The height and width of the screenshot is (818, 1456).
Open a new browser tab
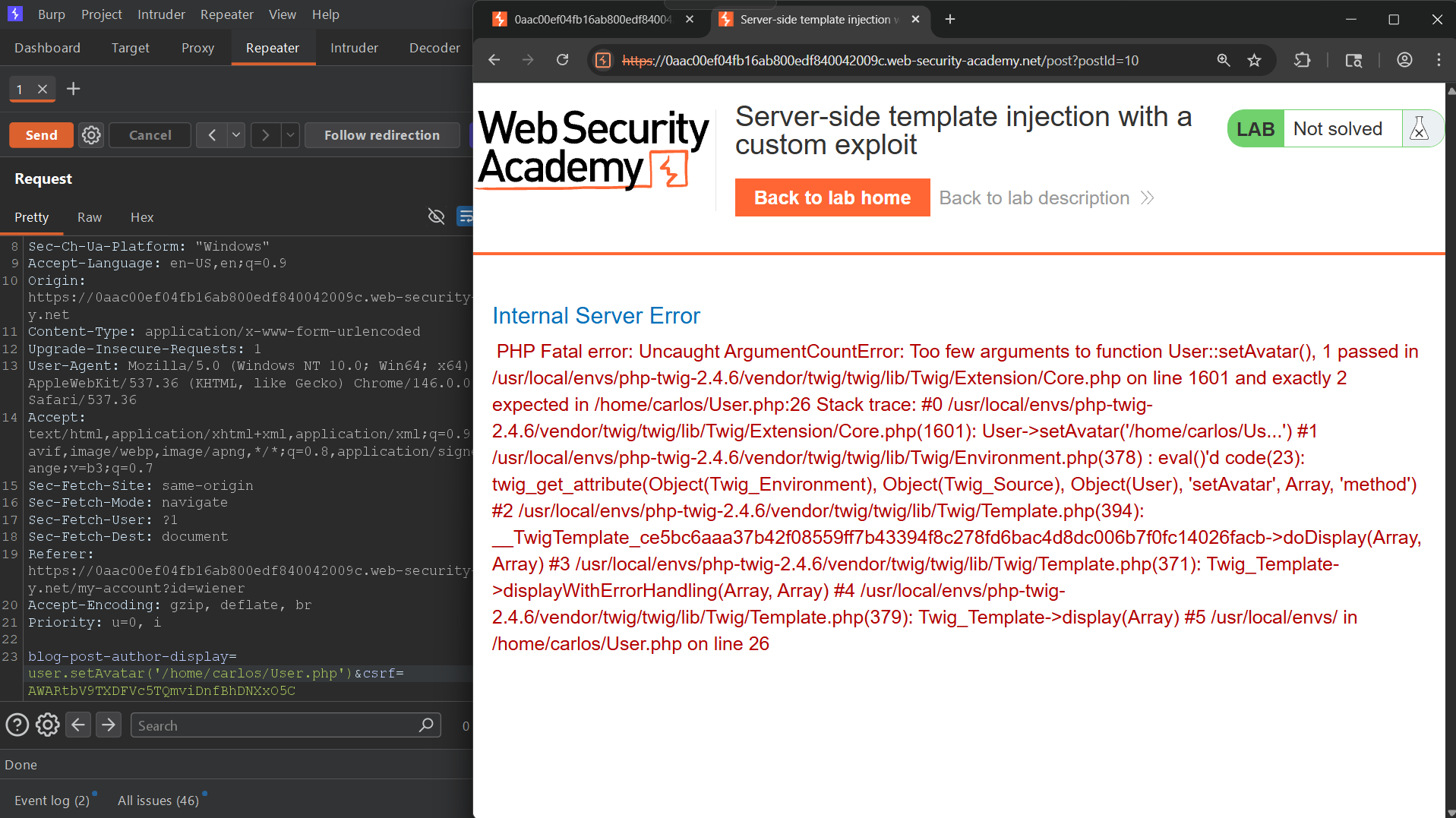pos(950,19)
